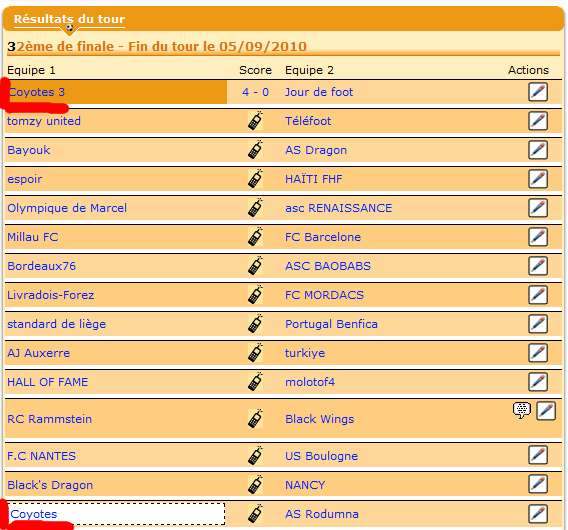Open edit icon for tomzy united match
Screen dimensions: 568x530
tap(538, 121)
